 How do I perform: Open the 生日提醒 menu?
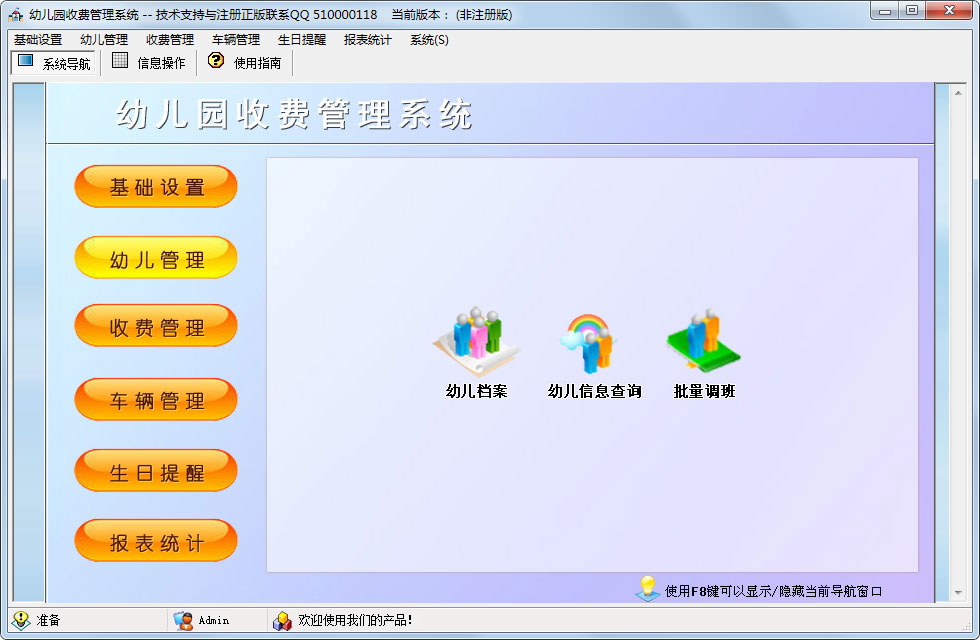click(302, 40)
